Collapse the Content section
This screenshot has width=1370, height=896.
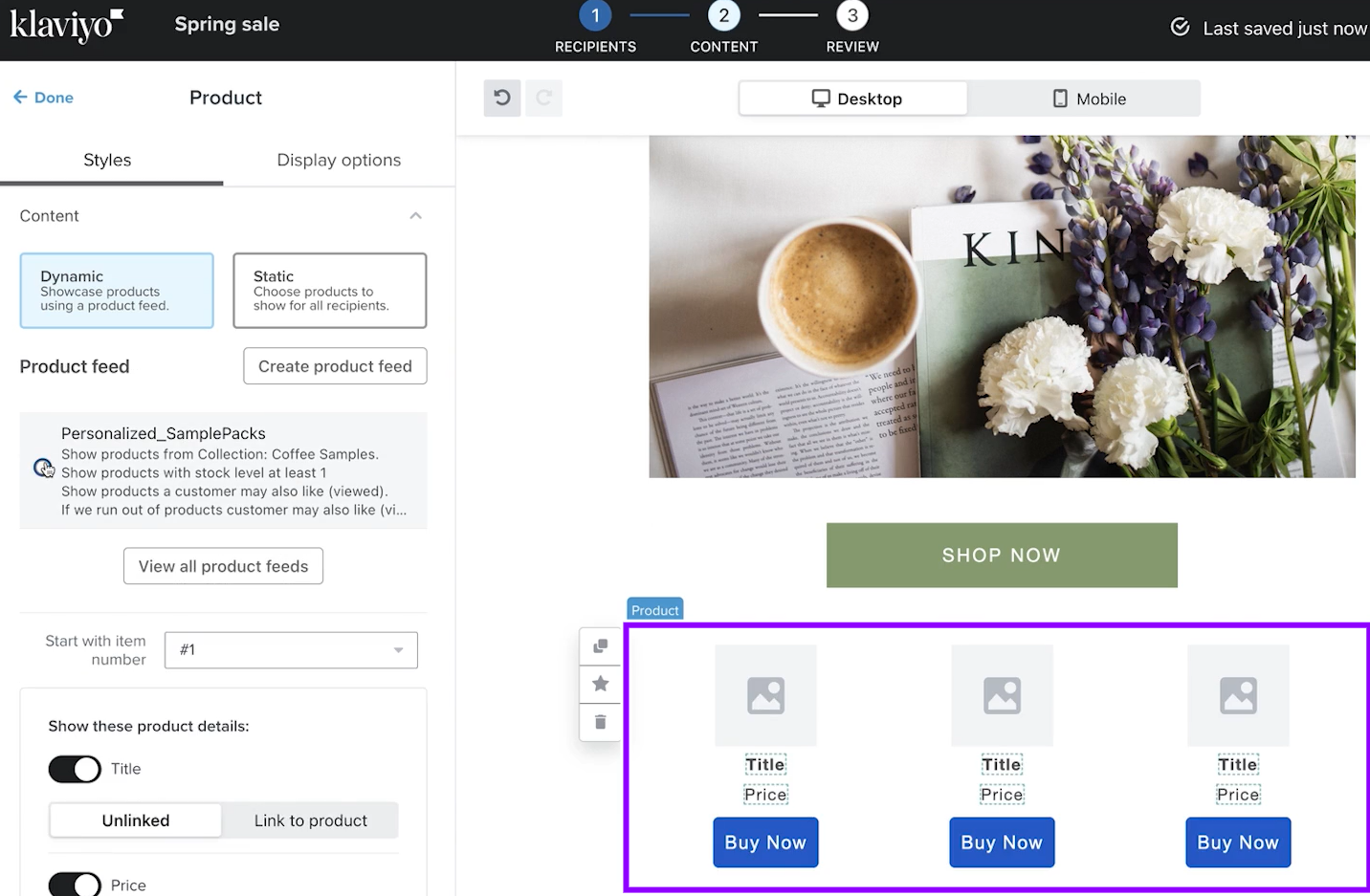(415, 215)
